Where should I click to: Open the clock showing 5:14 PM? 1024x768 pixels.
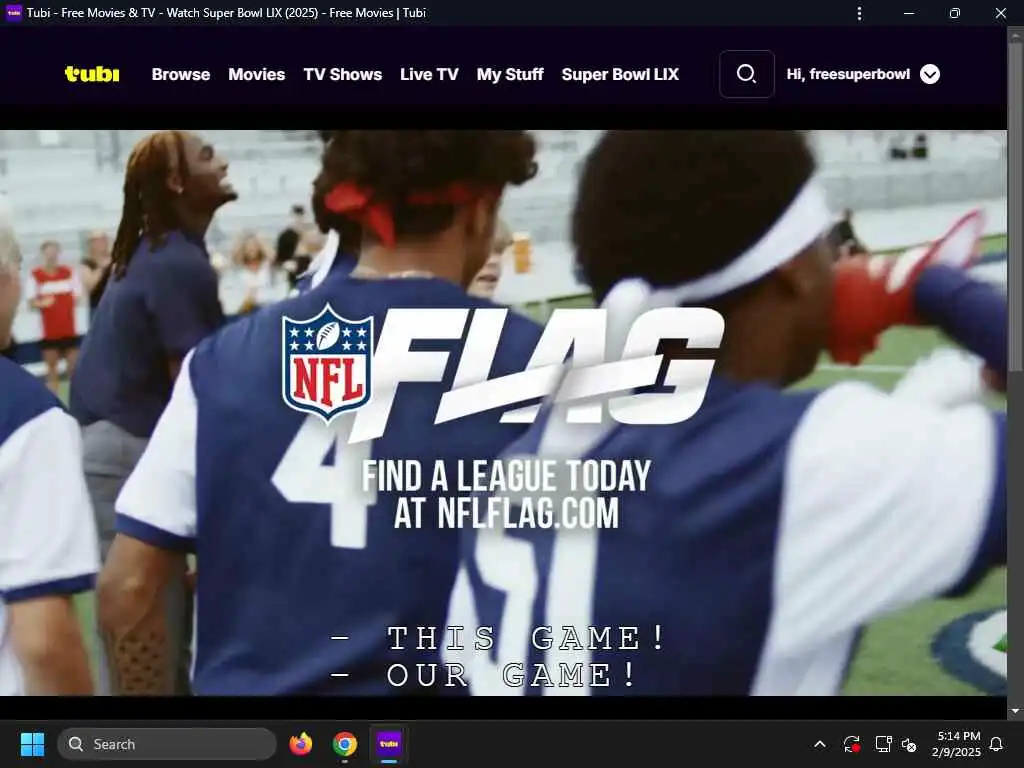click(x=957, y=744)
